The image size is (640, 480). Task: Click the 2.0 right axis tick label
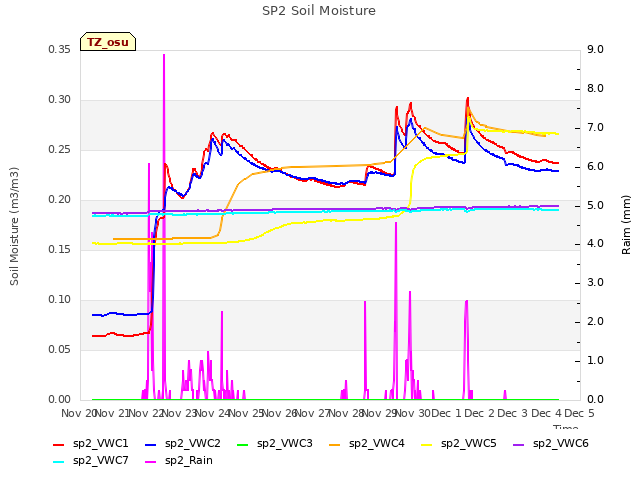pos(595,322)
